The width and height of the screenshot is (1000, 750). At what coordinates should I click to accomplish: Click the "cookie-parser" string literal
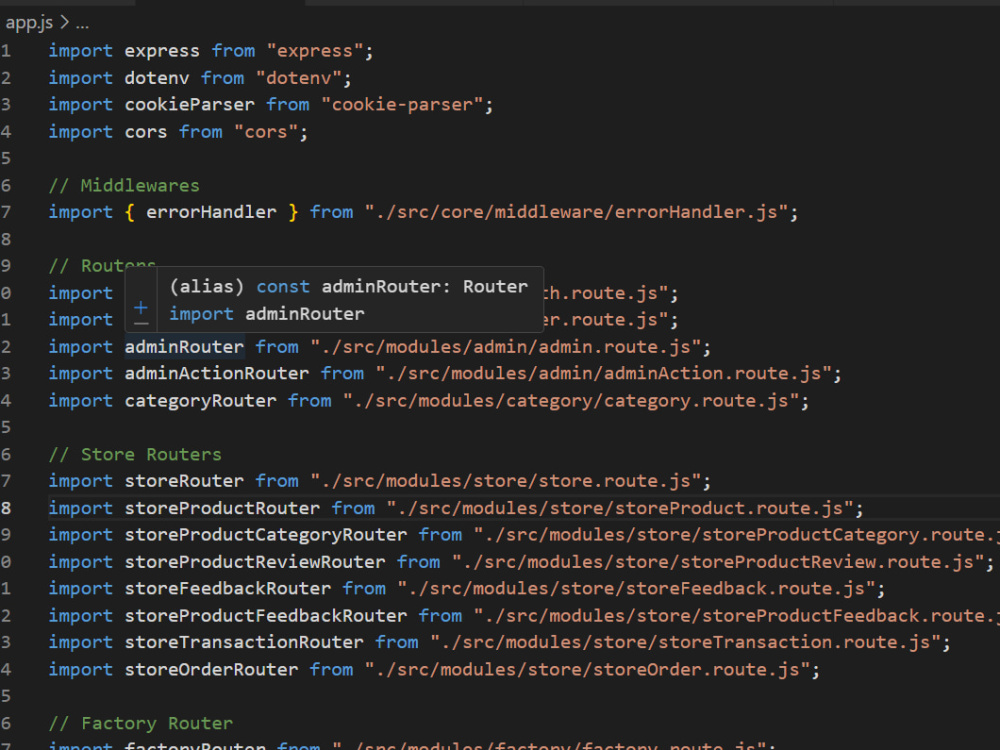click(402, 105)
